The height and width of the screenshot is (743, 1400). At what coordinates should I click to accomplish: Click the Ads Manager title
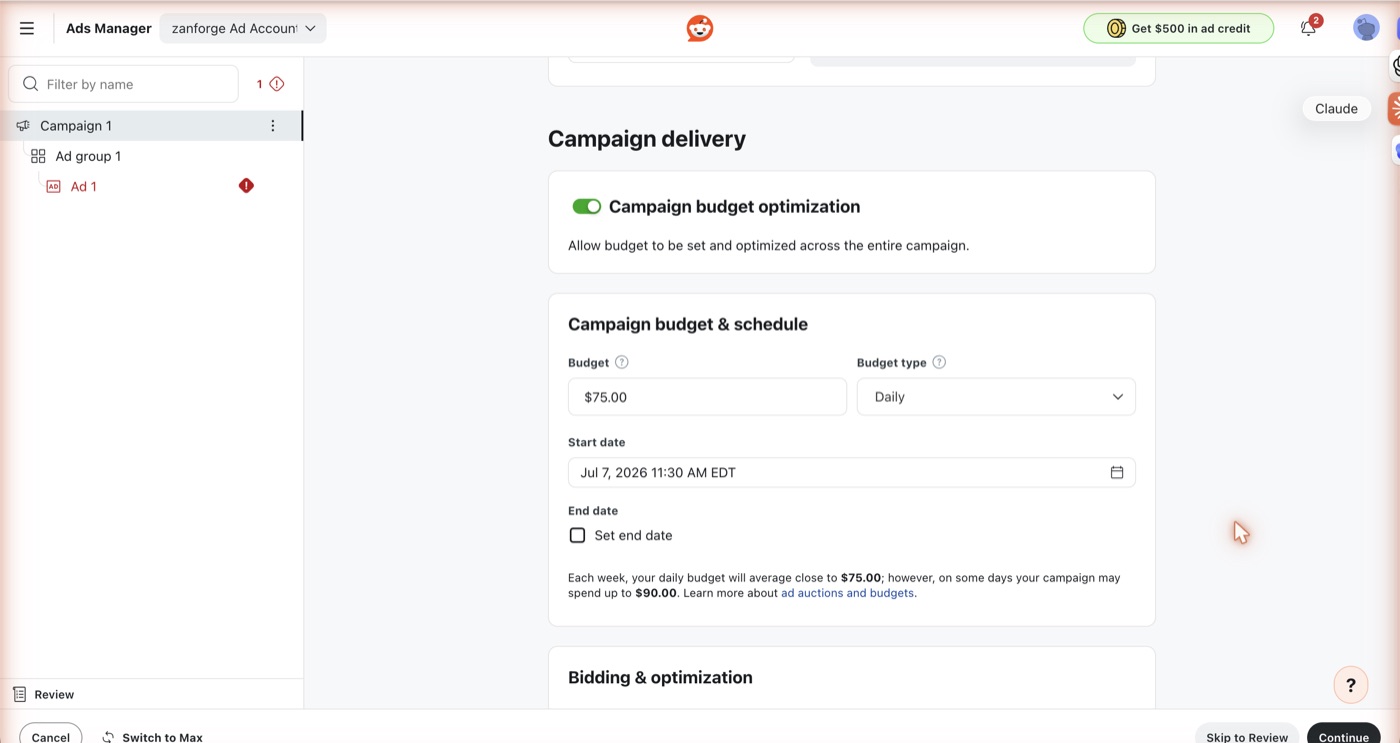click(x=109, y=28)
